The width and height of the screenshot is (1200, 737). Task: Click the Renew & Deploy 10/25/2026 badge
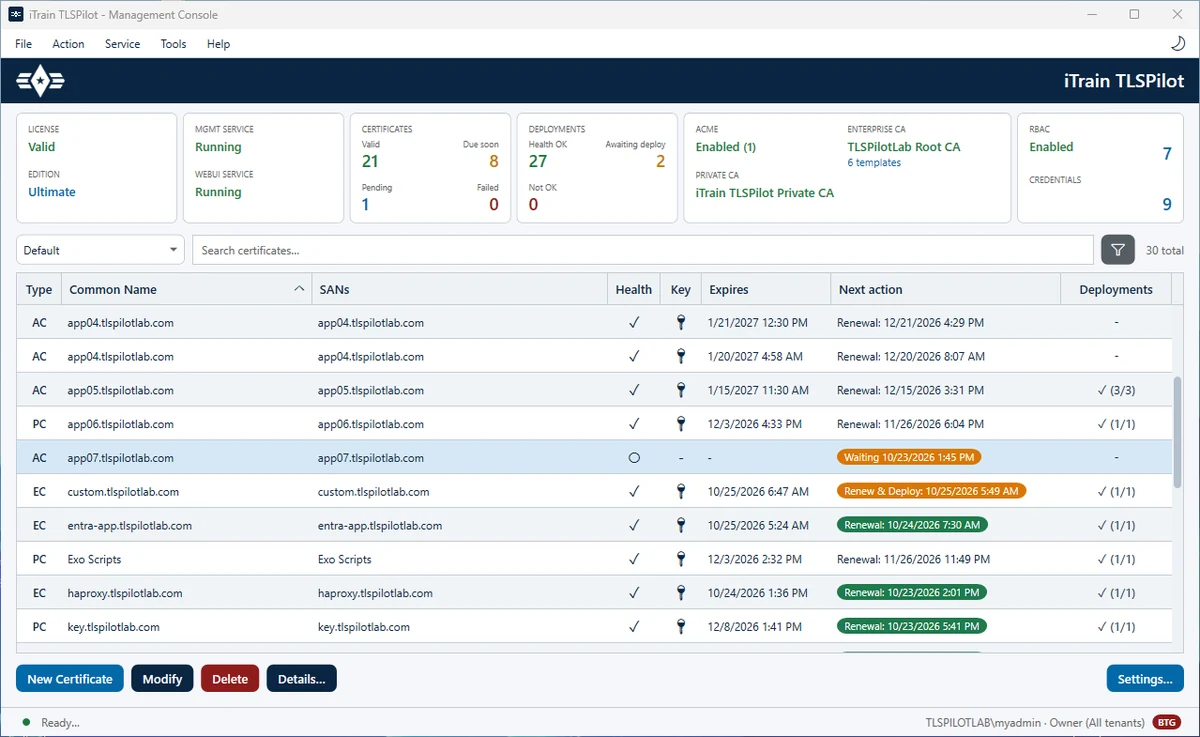tap(932, 491)
